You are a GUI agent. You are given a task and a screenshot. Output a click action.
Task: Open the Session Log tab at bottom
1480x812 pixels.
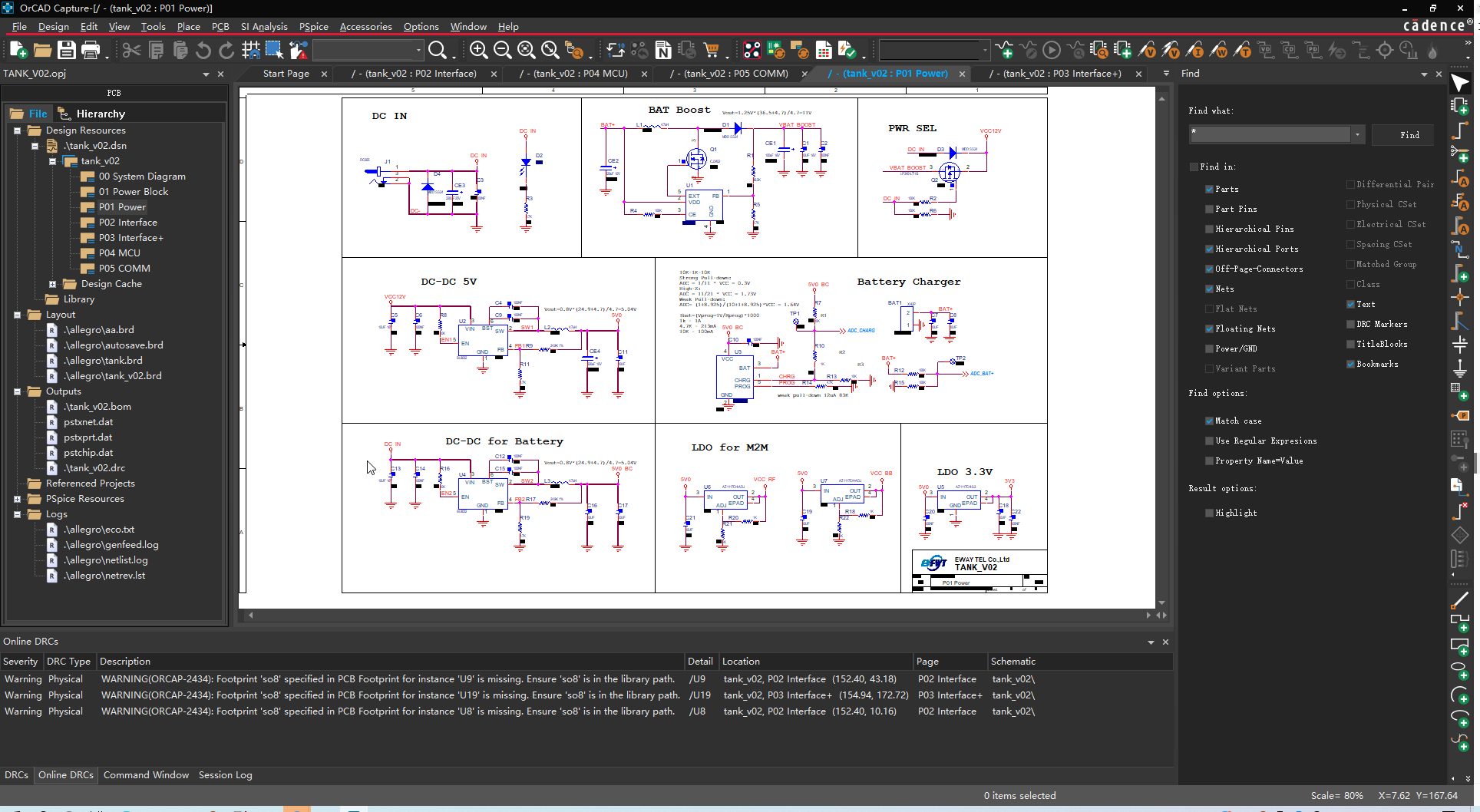pos(225,775)
